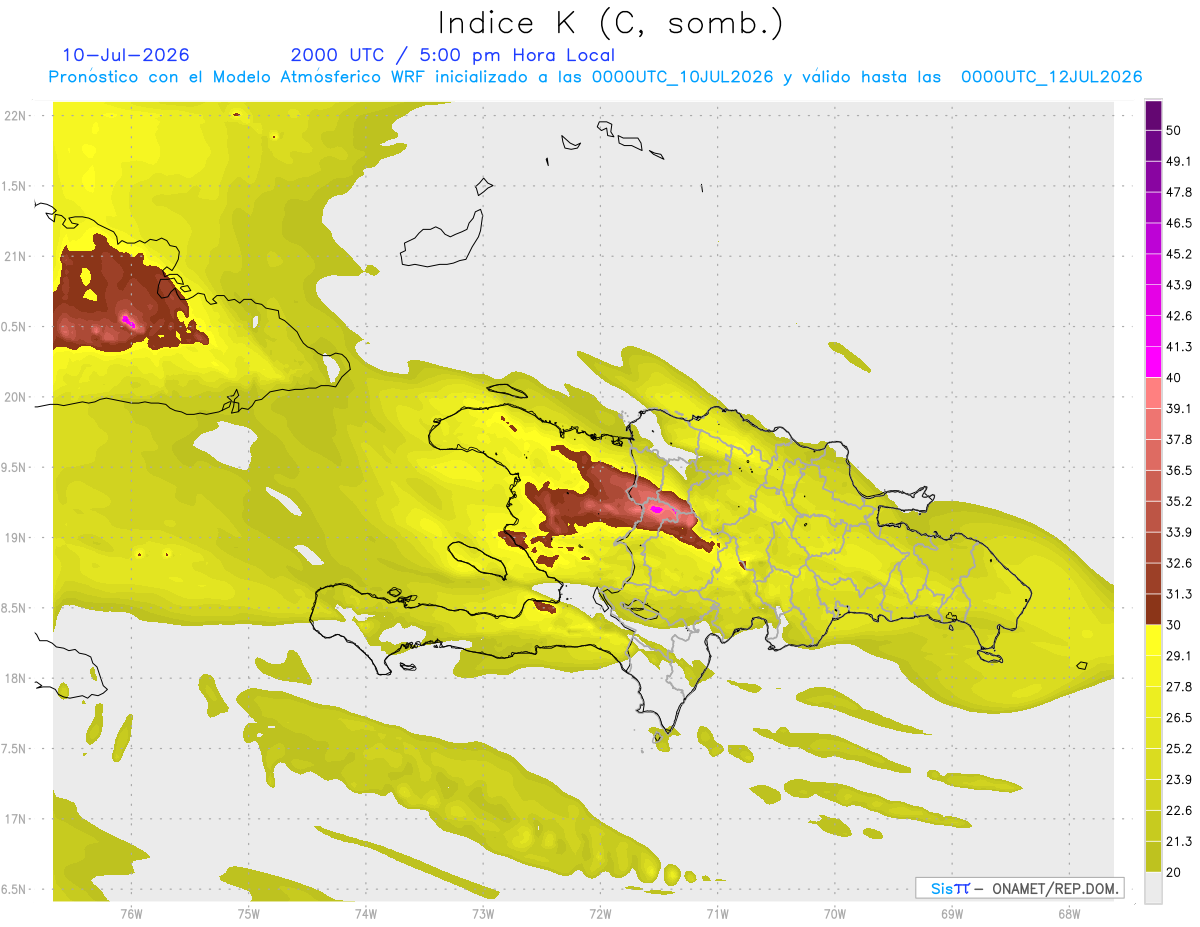Image resolution: width=1200 pixels, height=927 pixels.
Task: Click the magenta K-index peak on Hispaniola
Action: tap(657, 509)
